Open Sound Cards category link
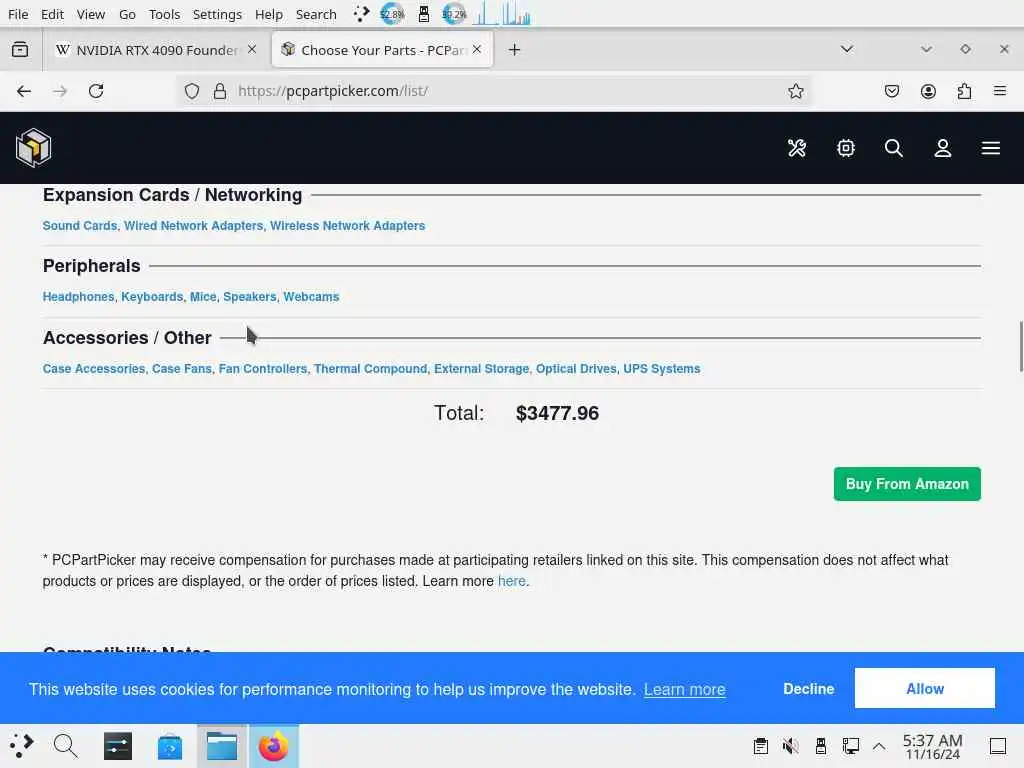The width and height of the screenshot is (1024, 768). tap(80, 226)
